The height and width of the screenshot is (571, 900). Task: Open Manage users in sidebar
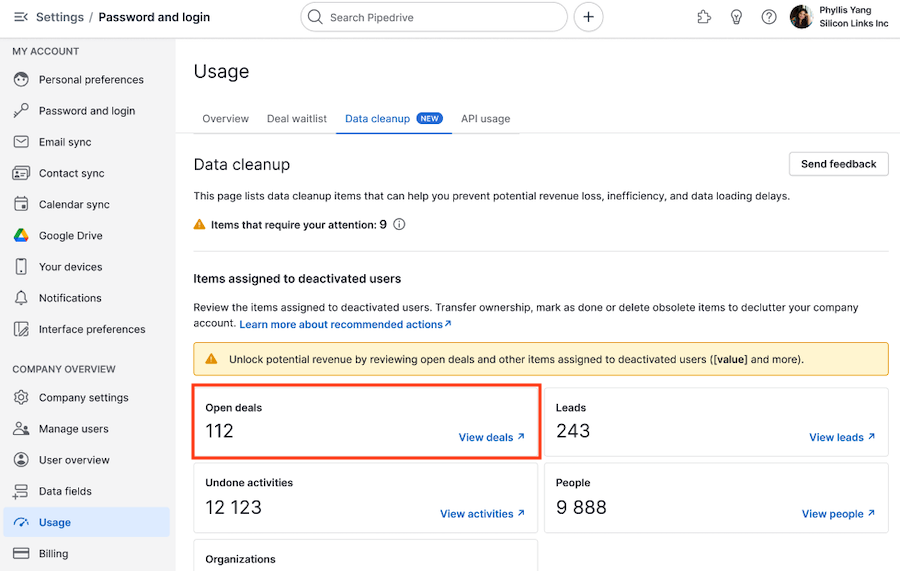tap(73, 429)
